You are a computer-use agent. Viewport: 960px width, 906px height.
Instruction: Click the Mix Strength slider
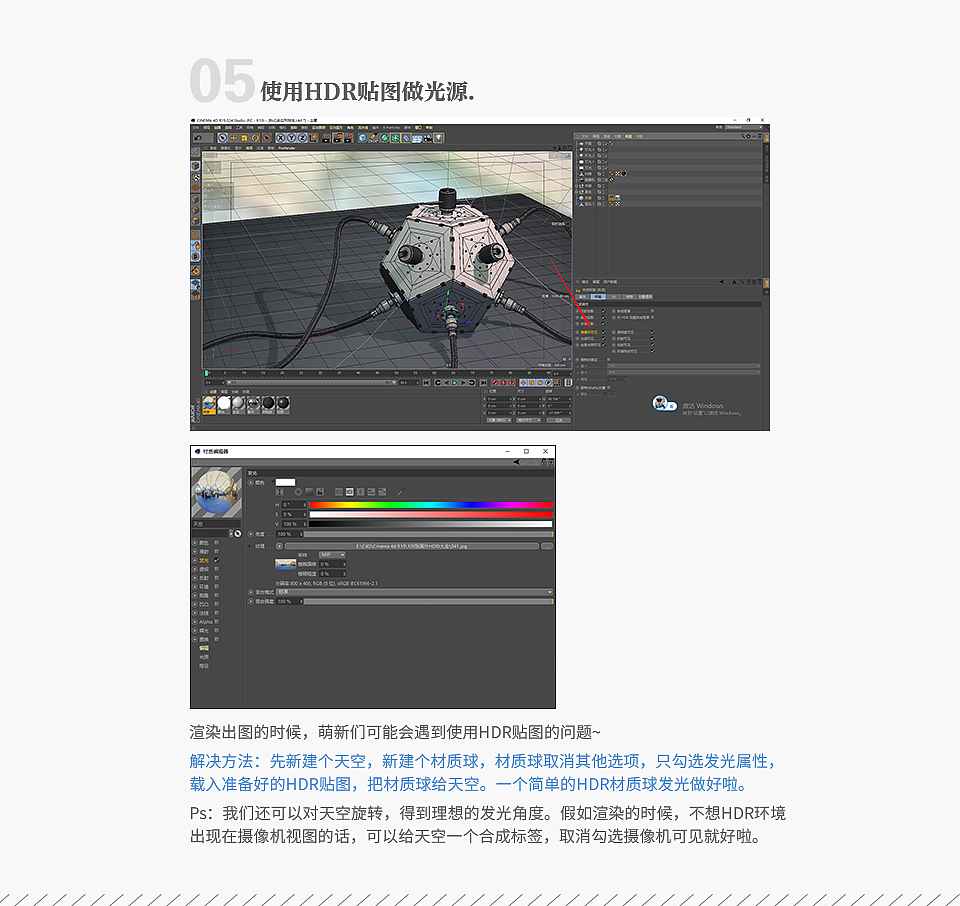(427, 602)
